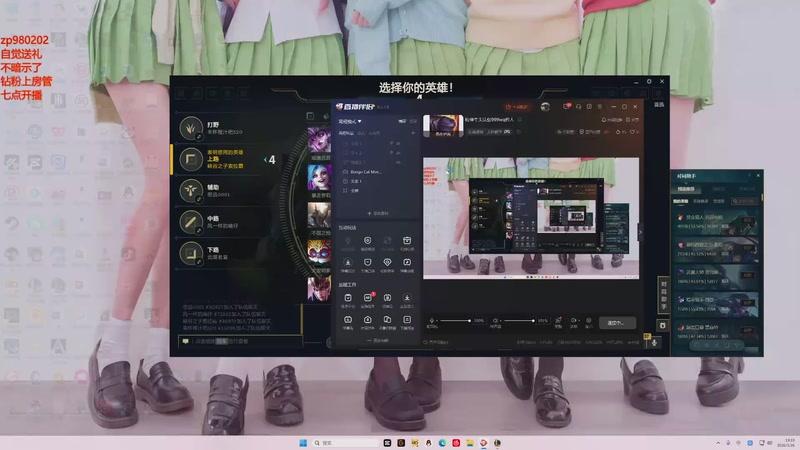The width and height of the screenshot is (800, 450).
Task: Collapse the tools list via link below grid
Action: (x=378, y=340)
